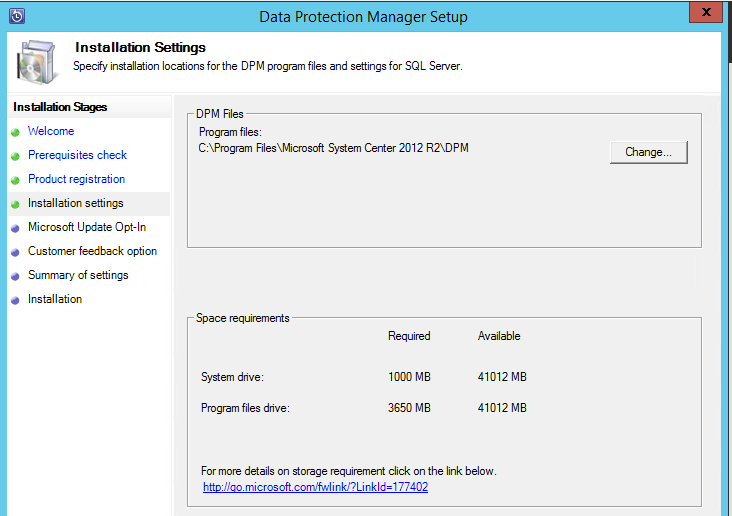Image resolution: width=732 pixels, height=516 pixels.
Task: Select the Installation stage entry
Action: click(x=55, y=299)
